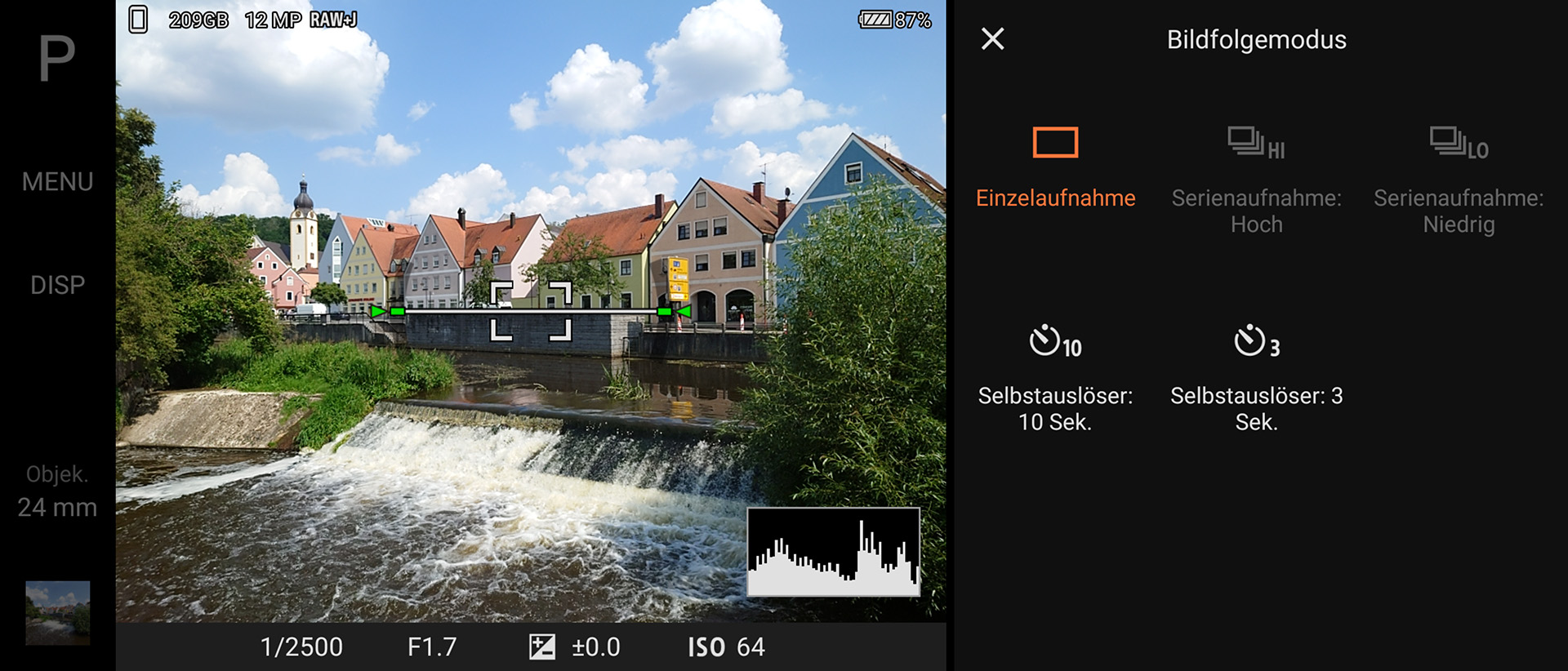
Task: Open the last photo thumbnail
Action: tap(57, 612)
